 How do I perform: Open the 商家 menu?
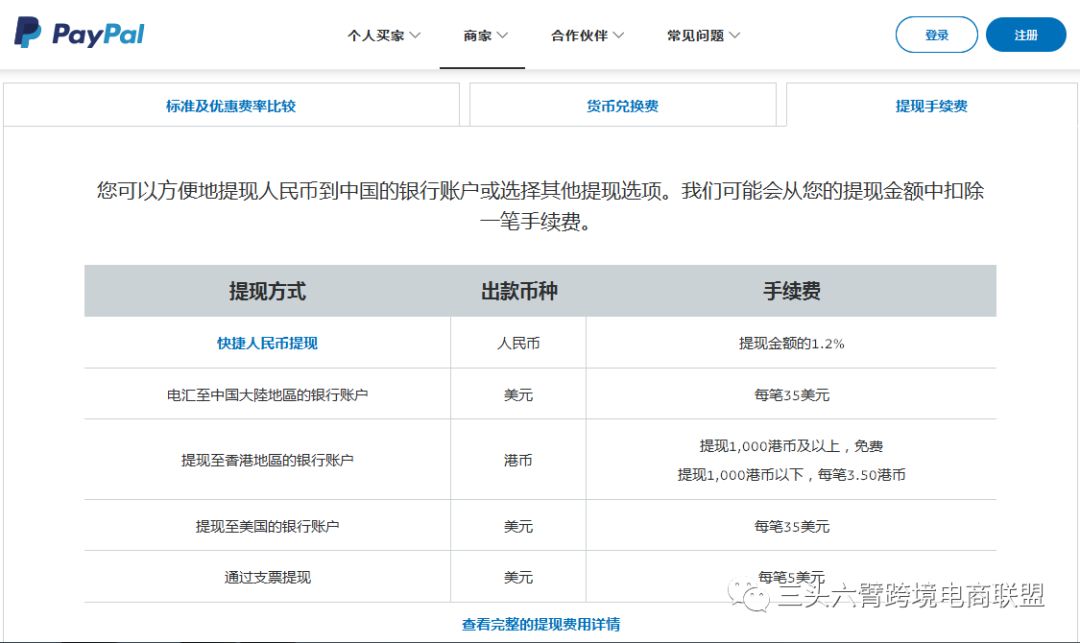(x=485, y=35)
